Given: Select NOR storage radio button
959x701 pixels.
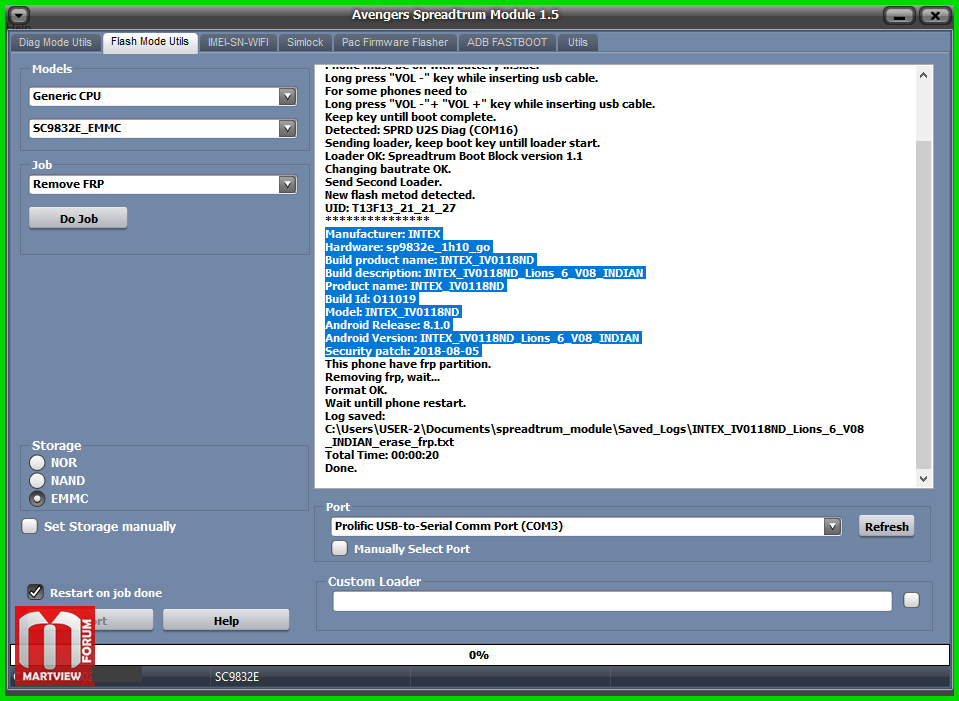Looking at the screenshot, I should point(37,462).
